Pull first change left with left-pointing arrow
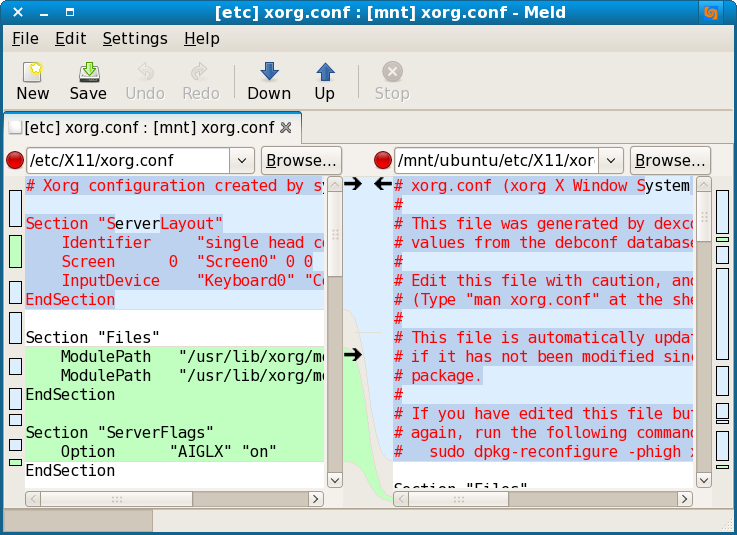The image size is (737, 535). coord(383,184)
